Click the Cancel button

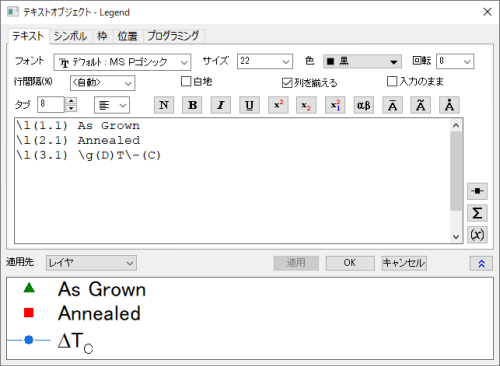(x=404, y=263)
